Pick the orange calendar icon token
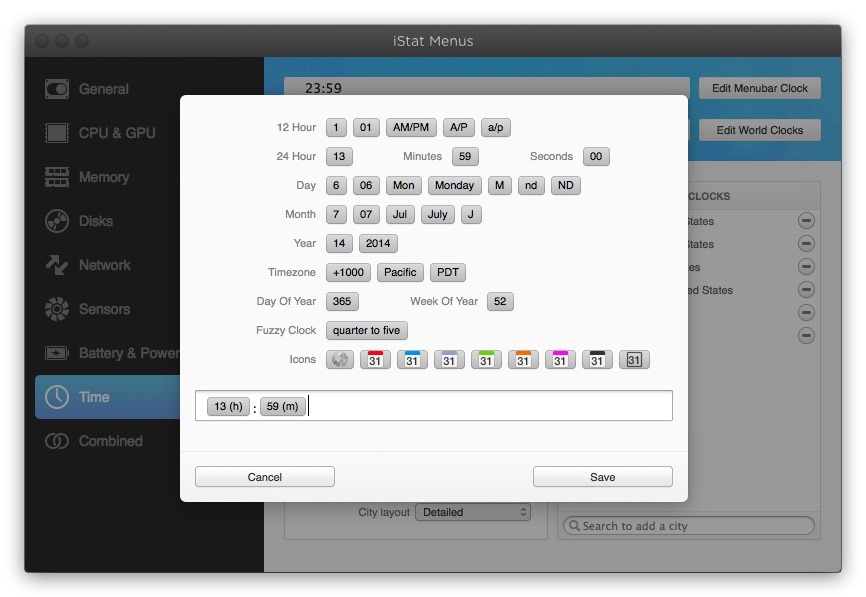Screen dimensions: 866x597 (523, 360)
